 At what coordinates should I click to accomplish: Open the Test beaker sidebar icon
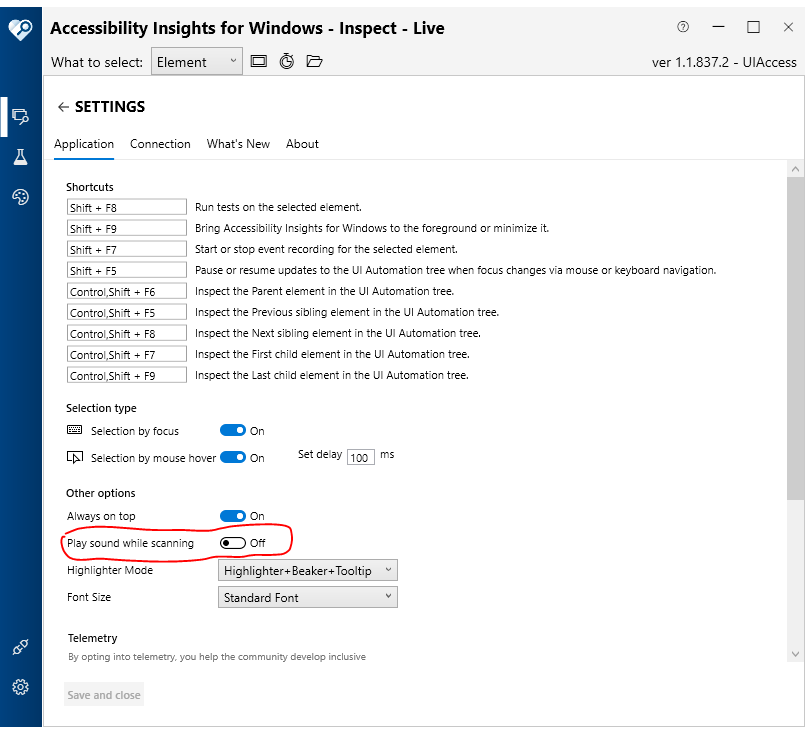pos(20,157)
